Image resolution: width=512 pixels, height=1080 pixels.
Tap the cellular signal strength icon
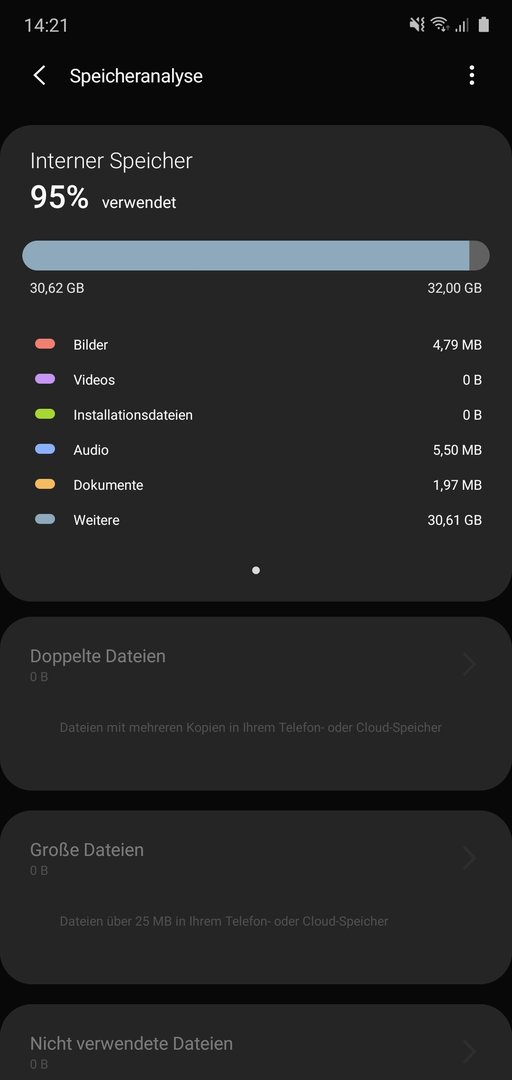462,25
